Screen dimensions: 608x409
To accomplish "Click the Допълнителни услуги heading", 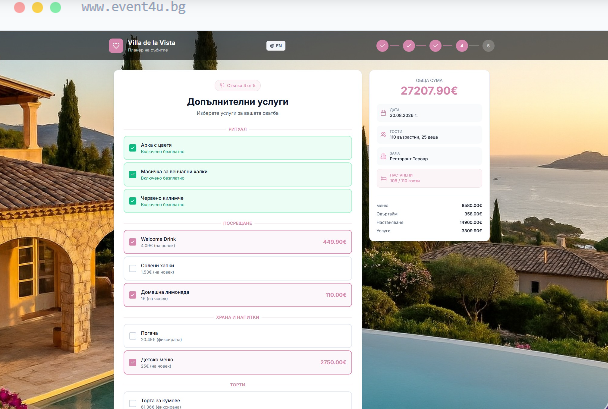I will click(x=238, y=102).
